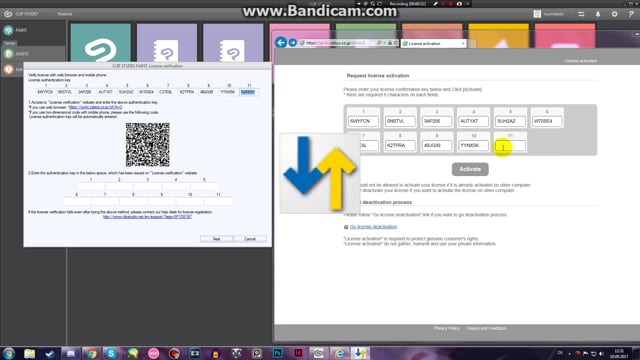
Task: Switch to Clip Studio taskbar icon
Action: [318, 353]
